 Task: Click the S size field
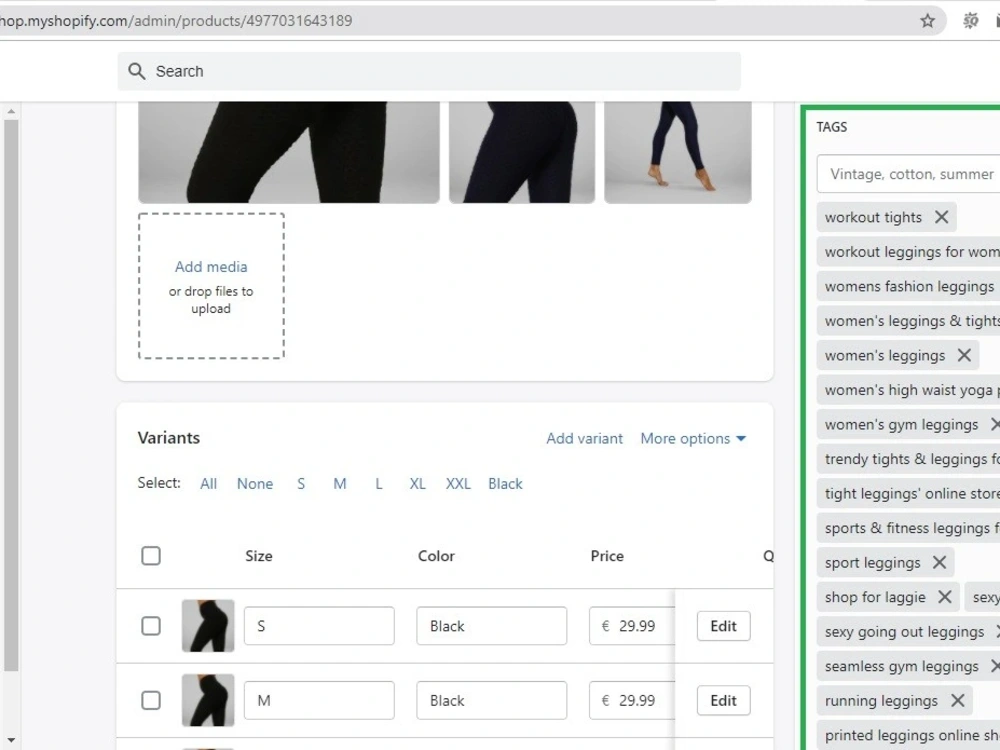tap(319, 626)
